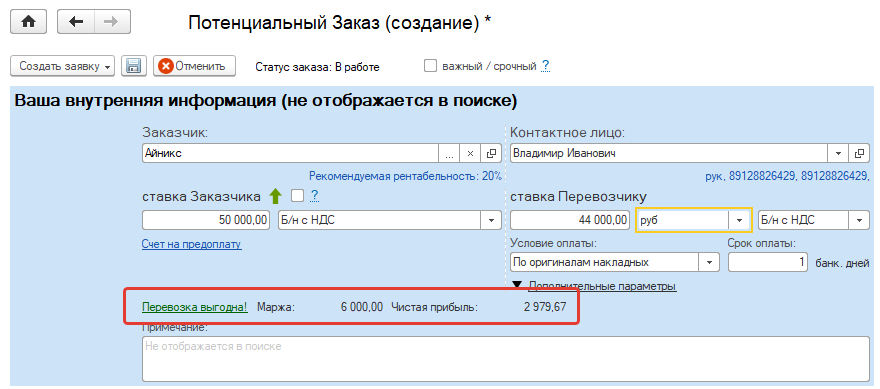
Task: Open Заказчик record with the open icon
Action: point(491,153)
